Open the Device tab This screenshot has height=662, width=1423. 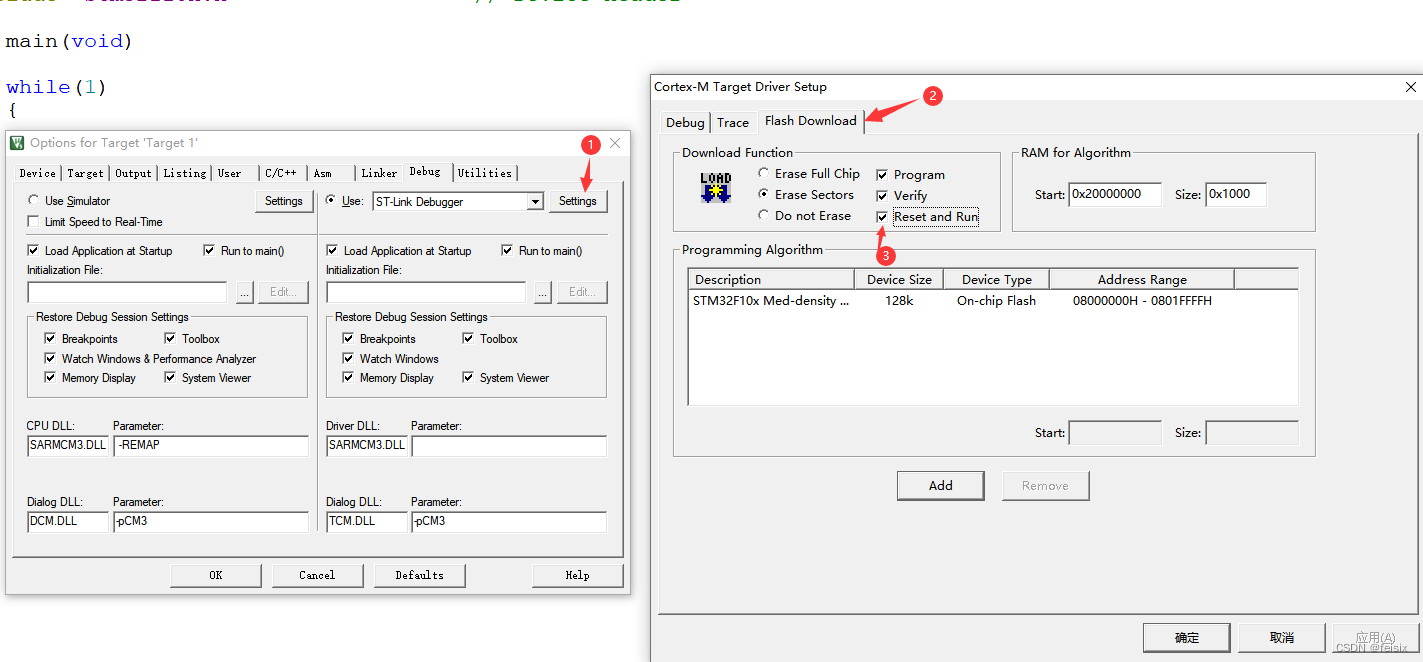click(38, 173)
